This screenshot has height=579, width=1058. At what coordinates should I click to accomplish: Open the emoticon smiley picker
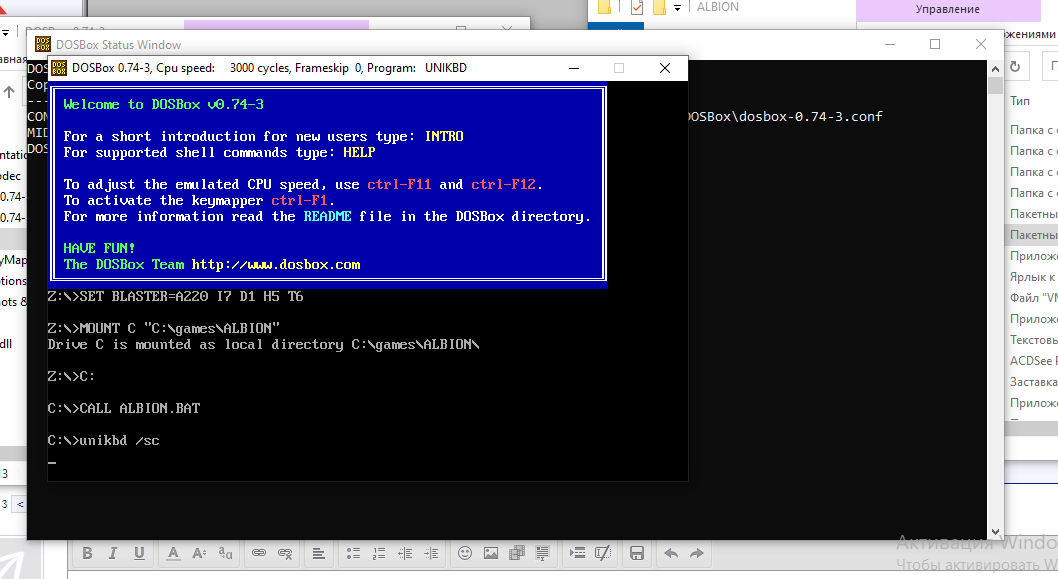pos(465,553)
